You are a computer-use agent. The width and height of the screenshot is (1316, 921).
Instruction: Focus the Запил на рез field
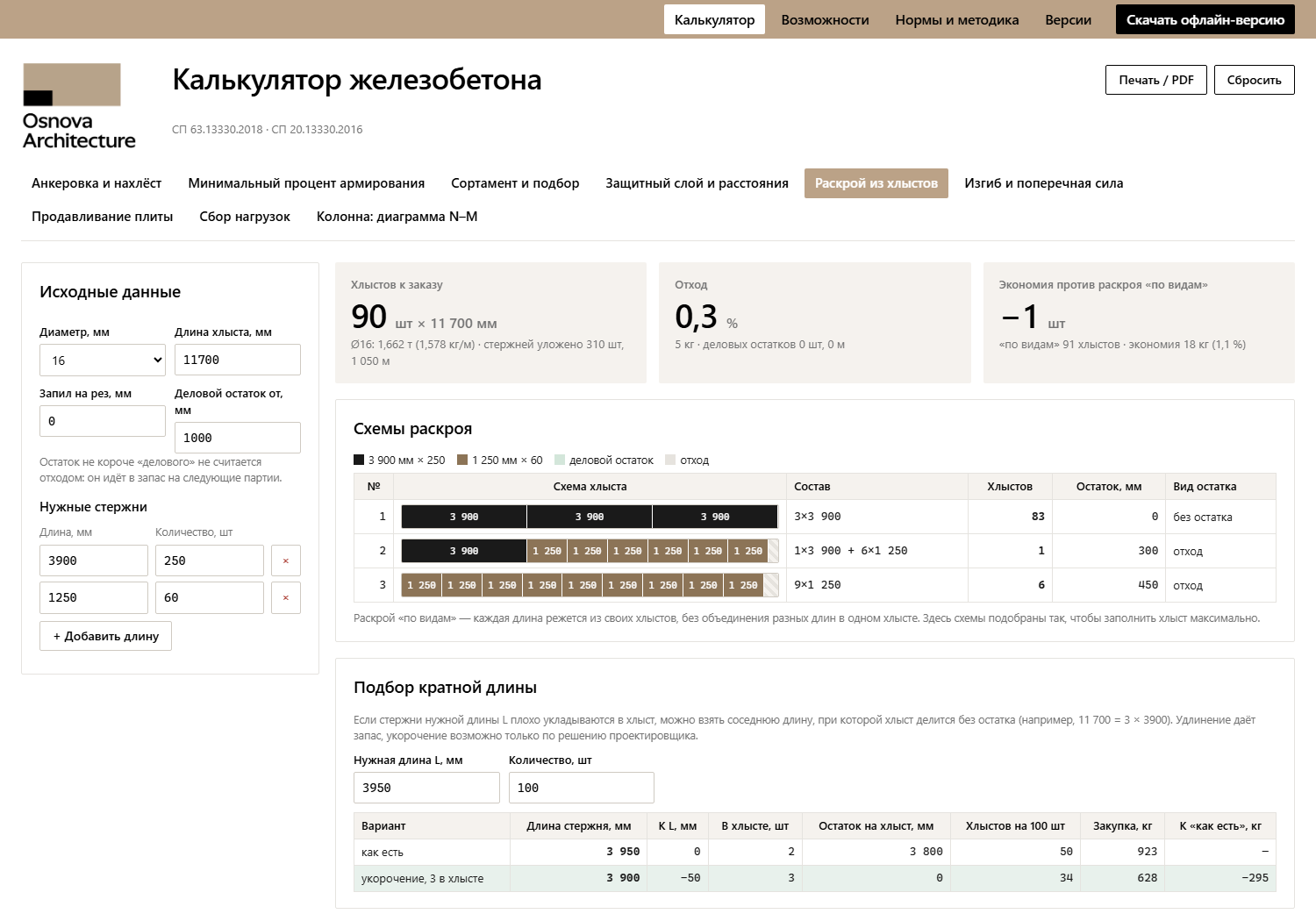point(103,421)
